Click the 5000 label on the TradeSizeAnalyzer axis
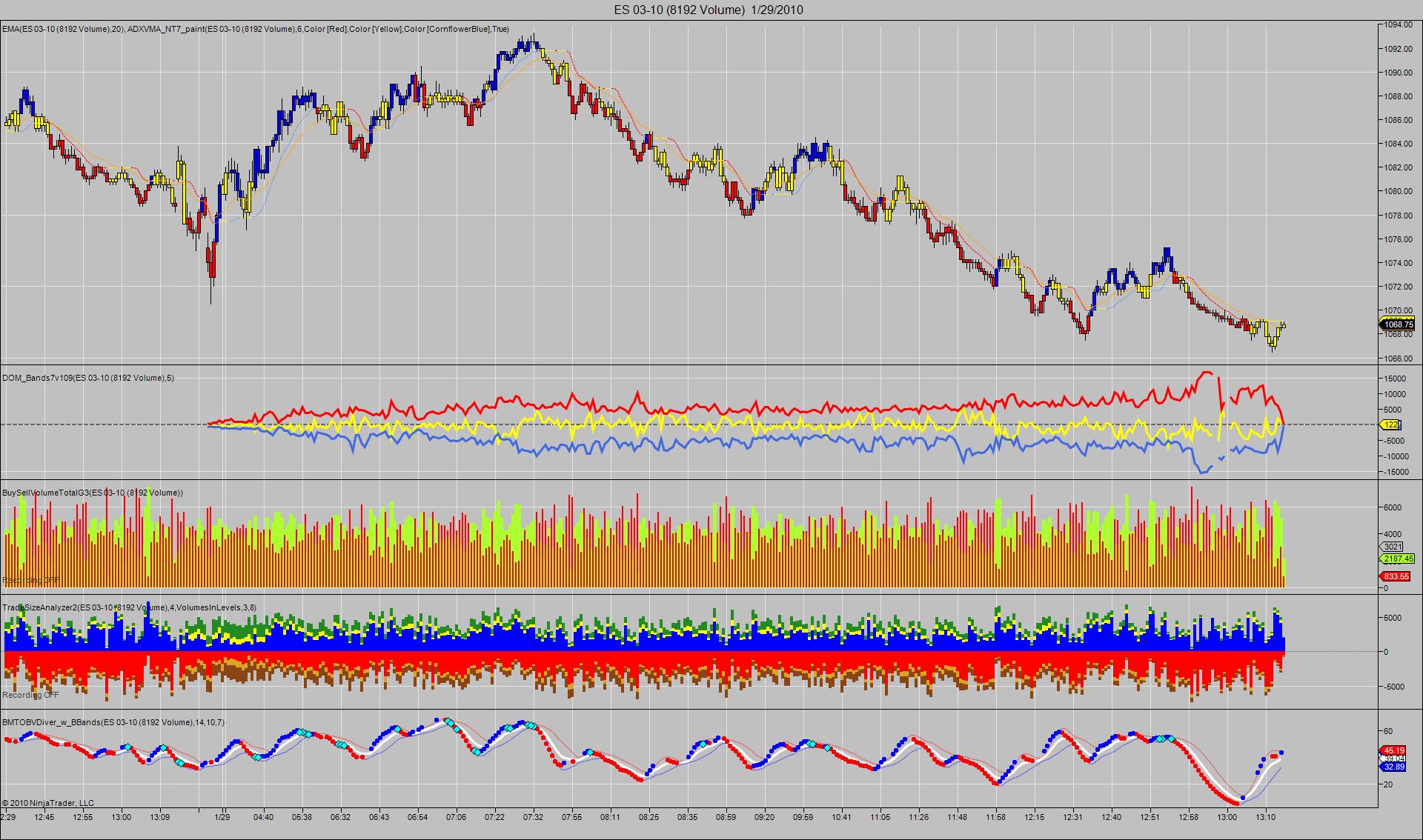This screenshot has height=840, width=1423. [1392, 618]
